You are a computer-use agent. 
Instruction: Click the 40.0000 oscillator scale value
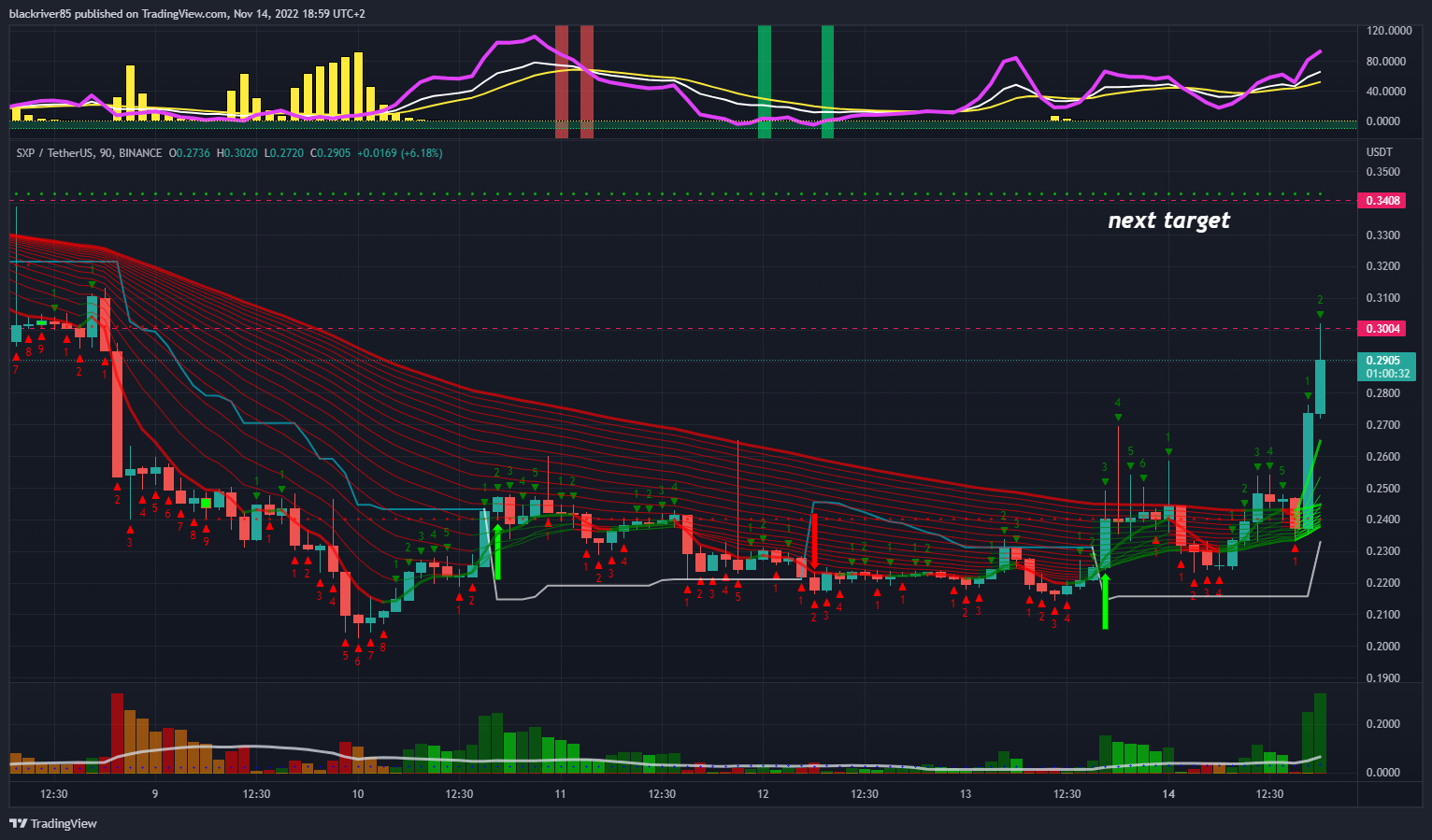tap(1386, 93)
